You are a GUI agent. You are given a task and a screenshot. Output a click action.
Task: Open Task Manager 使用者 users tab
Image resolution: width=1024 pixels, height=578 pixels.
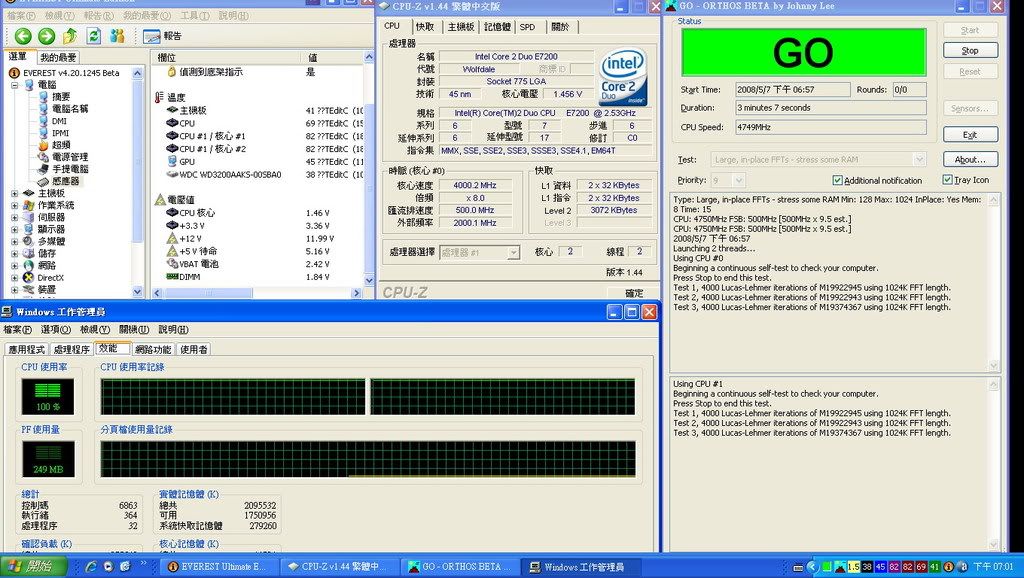pyautogui.click(x=193, y=349)
